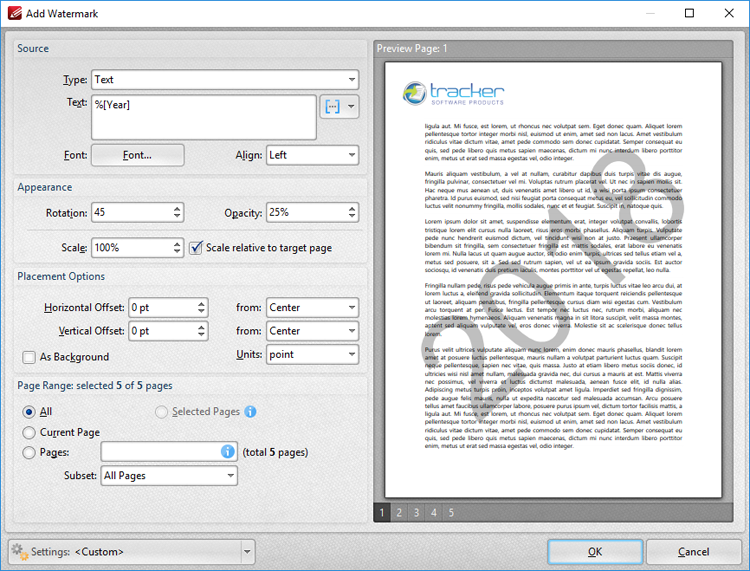Viewport: 750px width, 571px height.
Task: Open the Settings Custom preset dropdown
Action: [132, 552]
